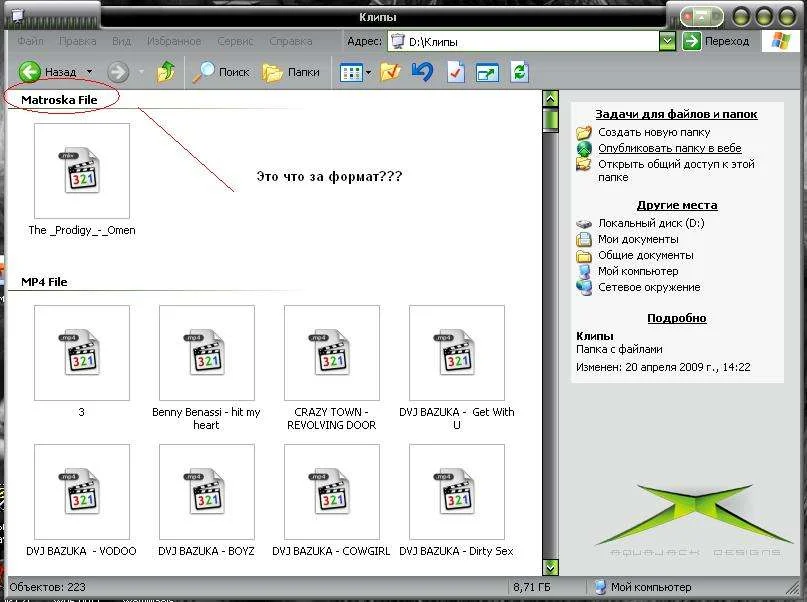Image resolution: width=807 pixels, height=602 pixels.
Task: Open the Поиск search tool
Action: tap(221, 72)
